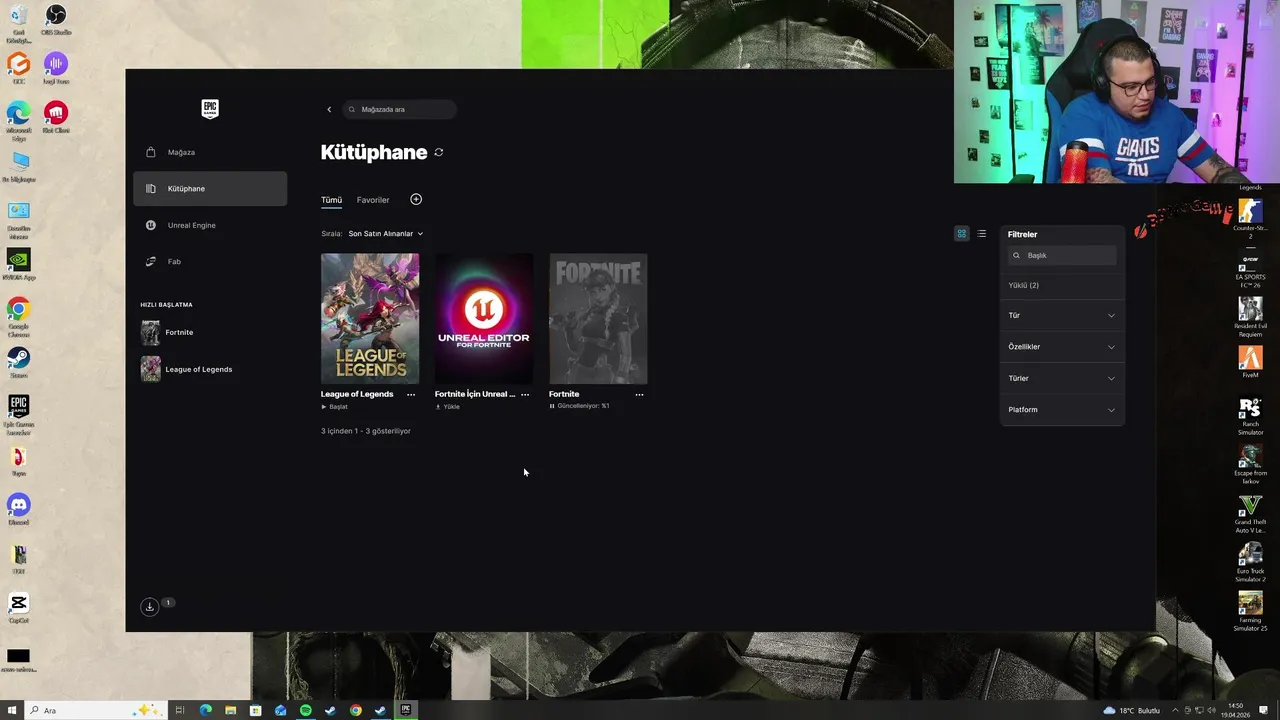Open the taskbar clock and date
Viewport: 1280px width, 720px height.
(x=1236, y=710)
